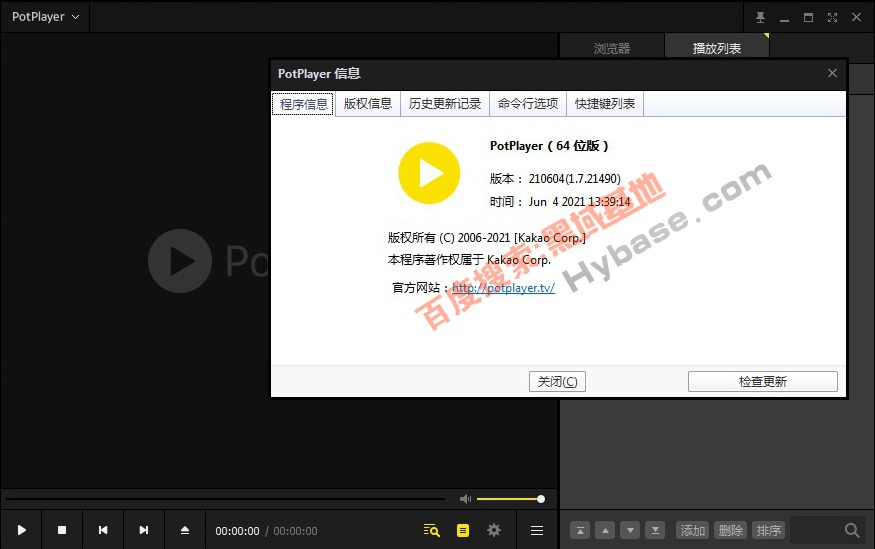Toggle the yellow playlist panel icon
This screenshot has width=875, height=549.
pos(463,530)
